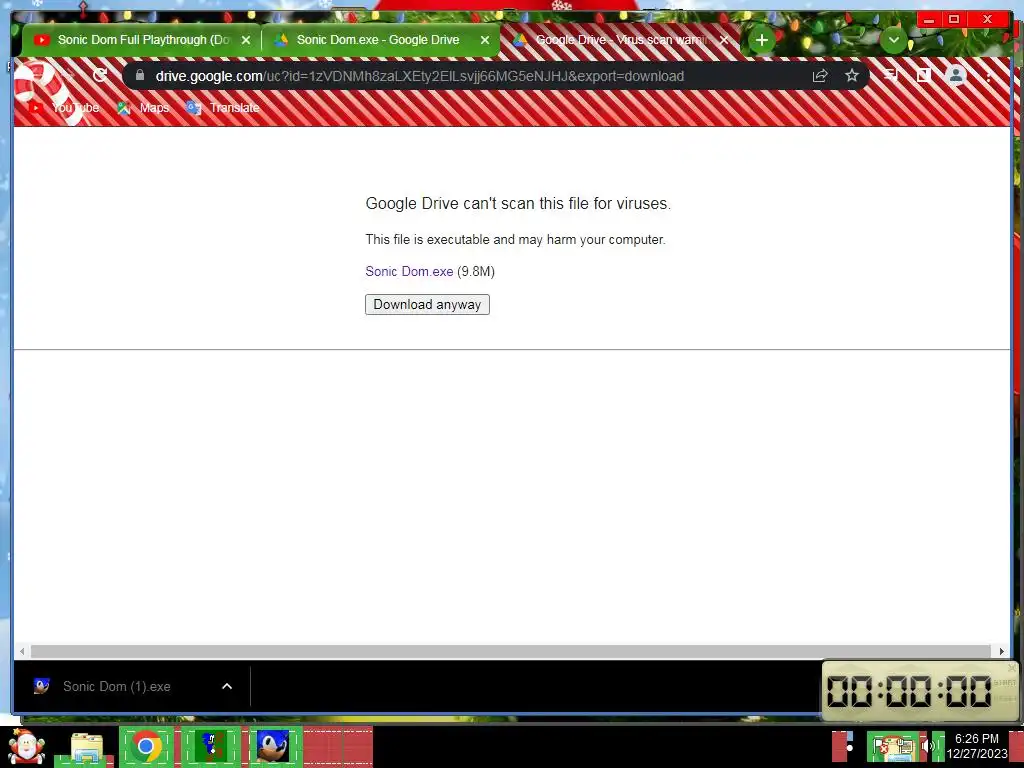Close the Virus scan warning tab

[724, 40]
